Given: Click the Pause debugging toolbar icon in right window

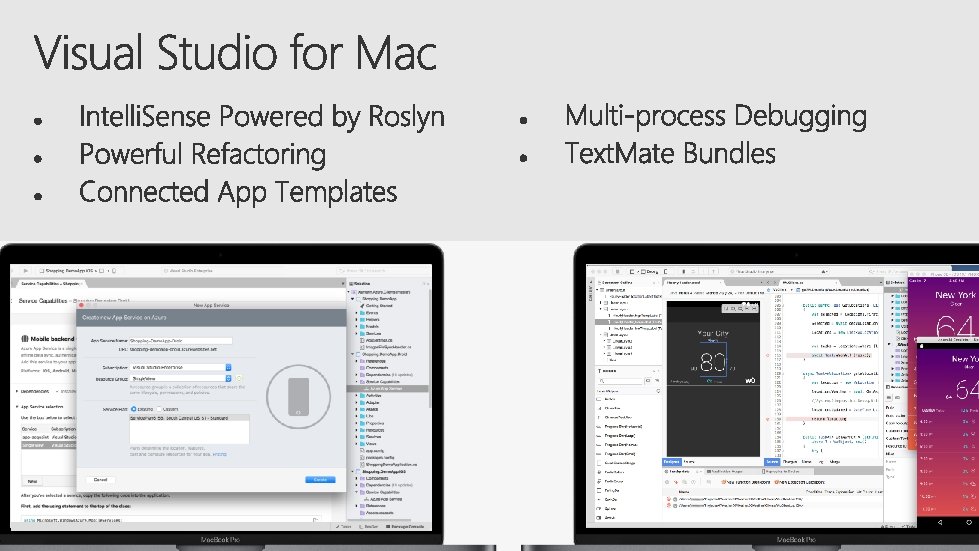Looking at the screenshot, I should pos(684,271).
